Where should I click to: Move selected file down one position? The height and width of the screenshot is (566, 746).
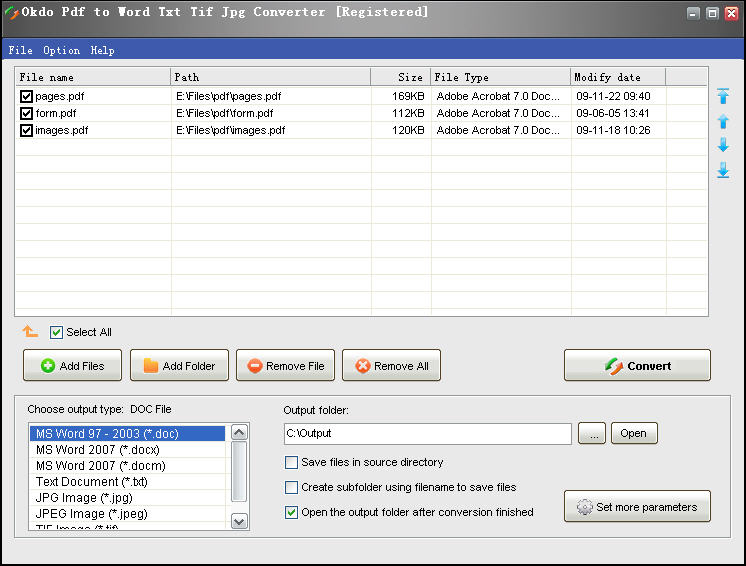(723, 146)
